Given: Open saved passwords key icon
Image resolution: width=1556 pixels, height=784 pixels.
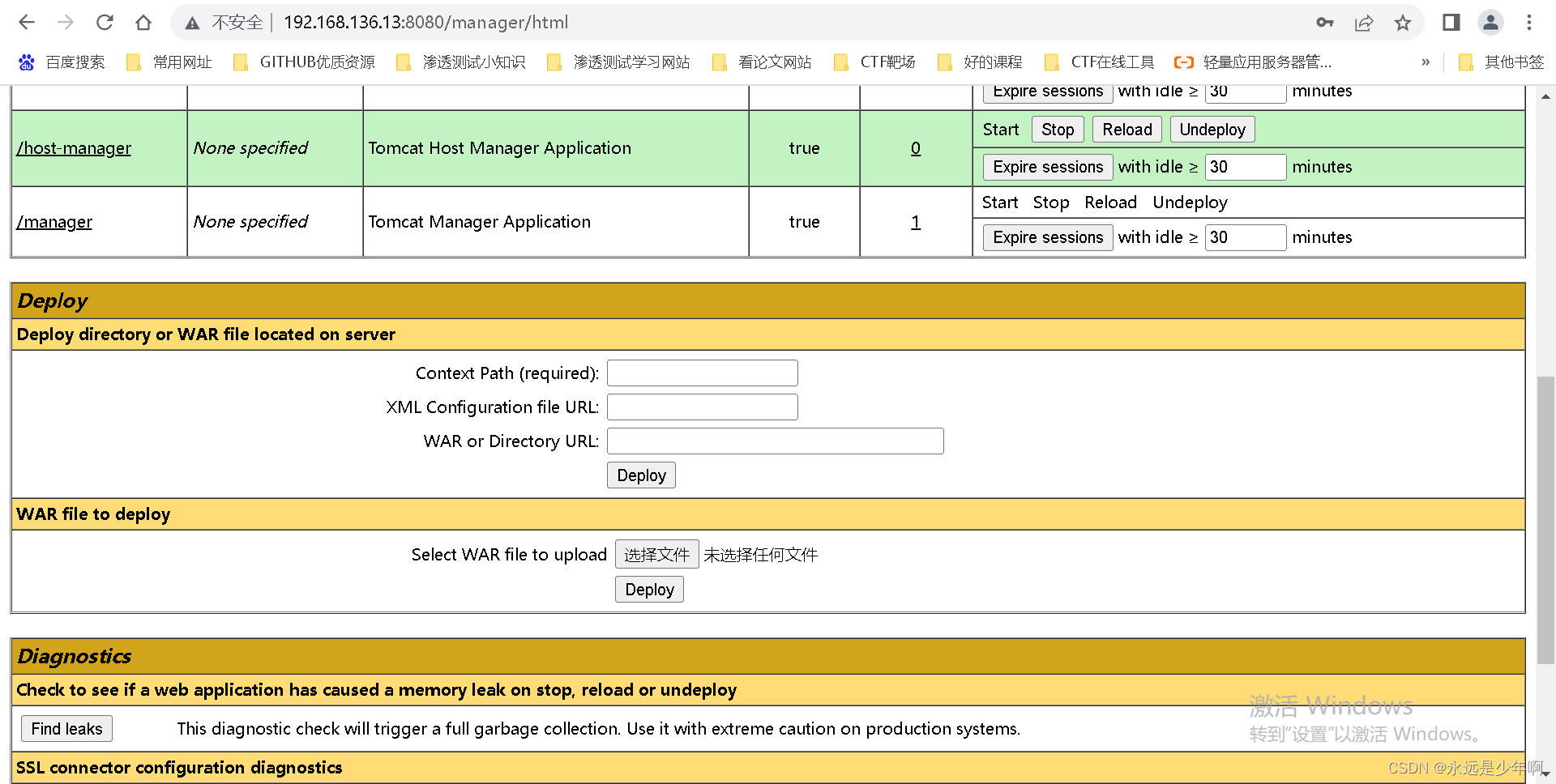Looking at the screenshot, I should (1325, 23).
